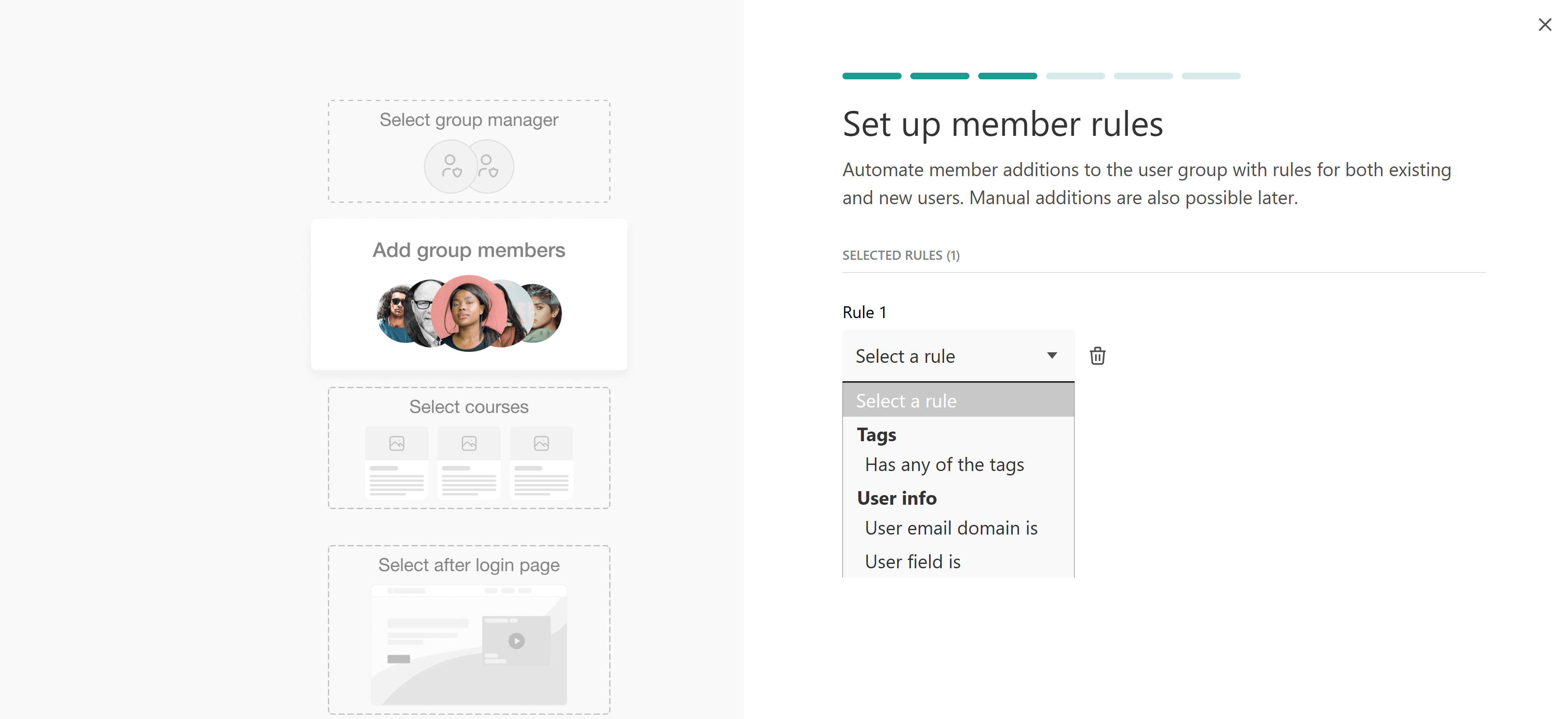Click second course image placeholder icon
The image size is (1568, 719).
[x=469, y=443]
